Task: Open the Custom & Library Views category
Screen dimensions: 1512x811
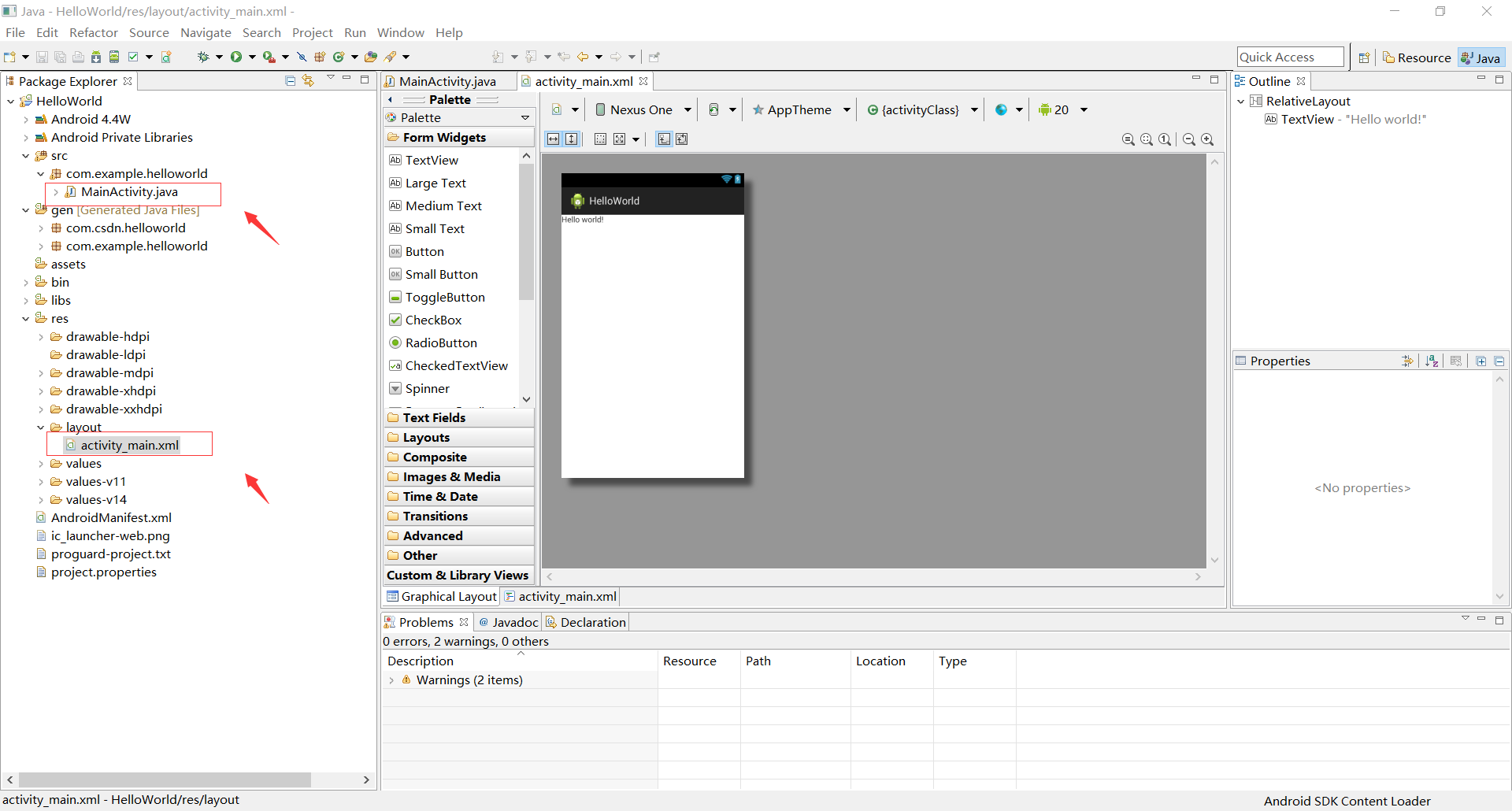Action: tap(459, 575)
